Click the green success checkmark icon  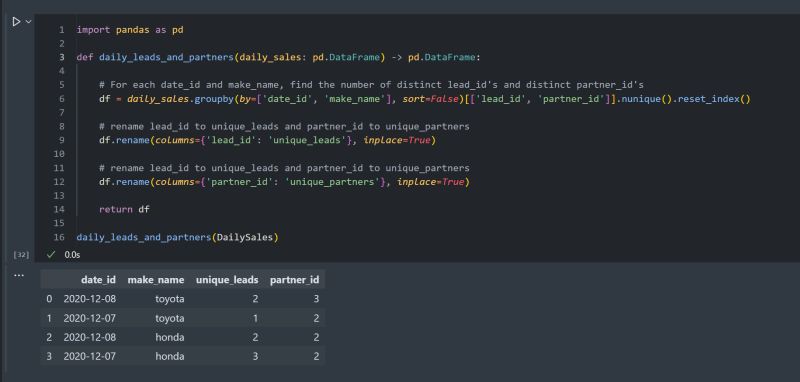[50, 254]
